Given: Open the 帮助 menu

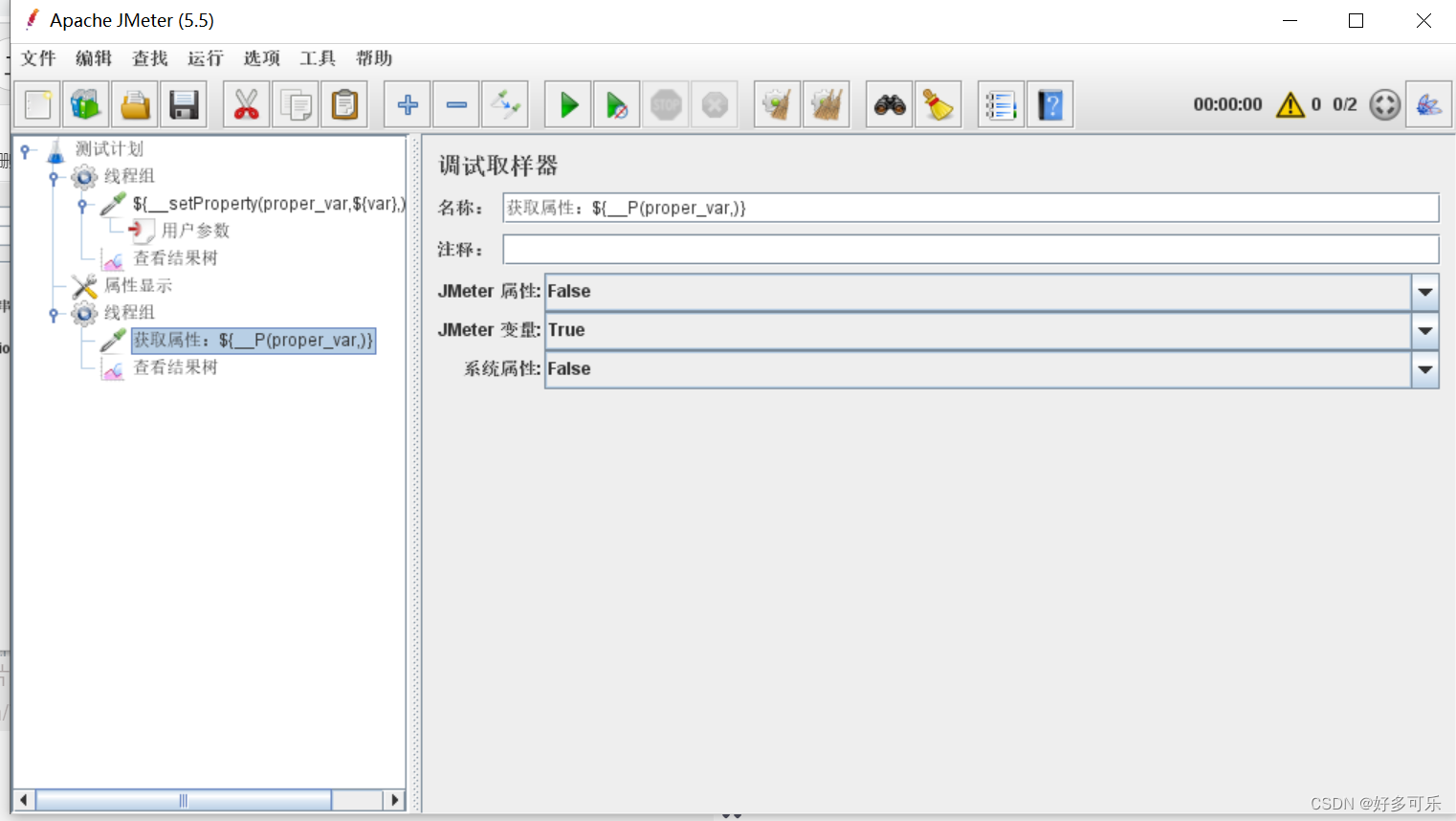Looking at the screenshot, I should [374, 58].
